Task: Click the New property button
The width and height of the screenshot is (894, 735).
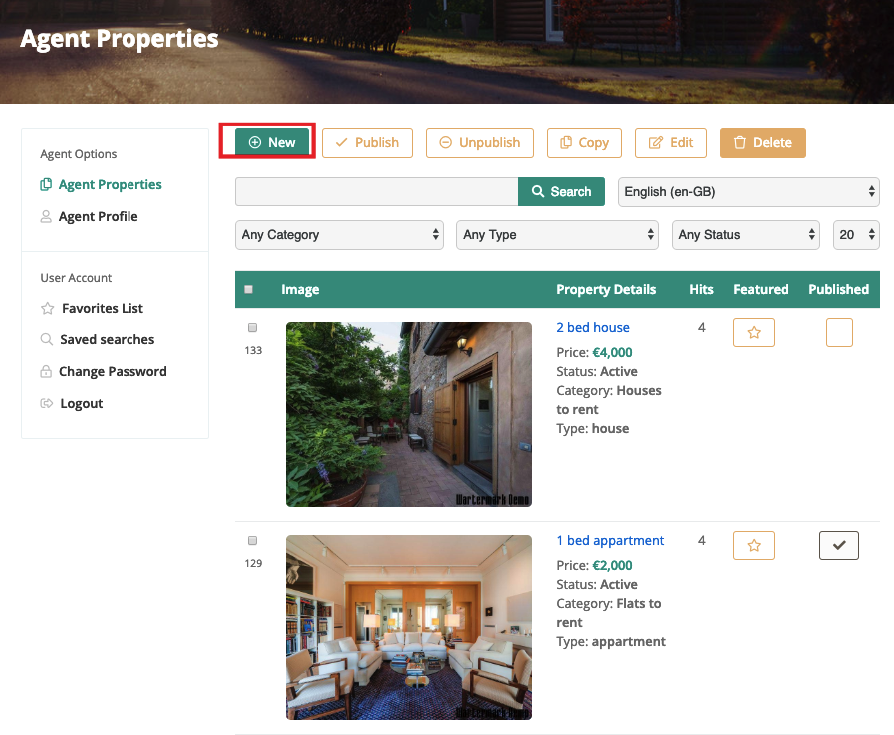Action: [x=271, y=142]
